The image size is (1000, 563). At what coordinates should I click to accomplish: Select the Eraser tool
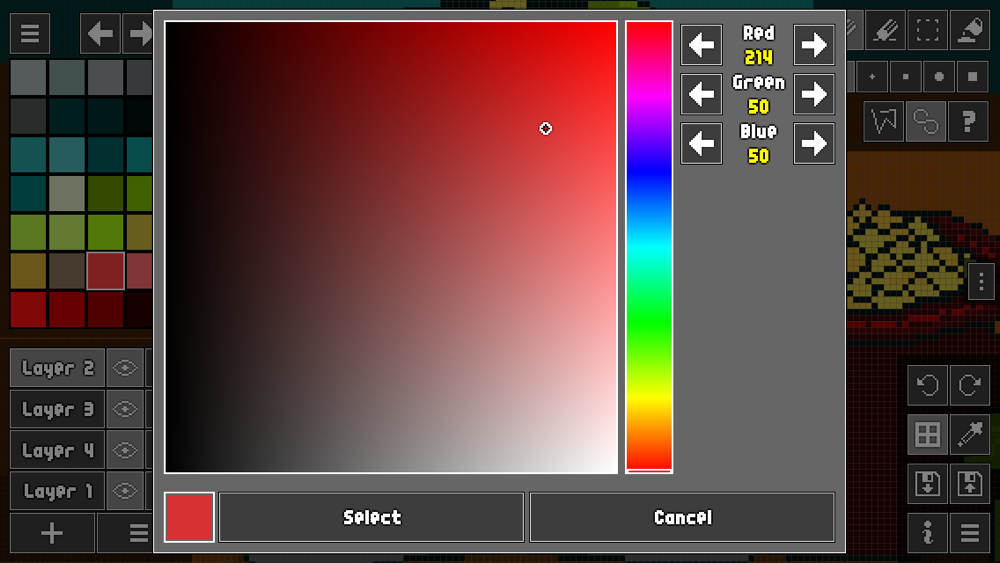[885, 30]
